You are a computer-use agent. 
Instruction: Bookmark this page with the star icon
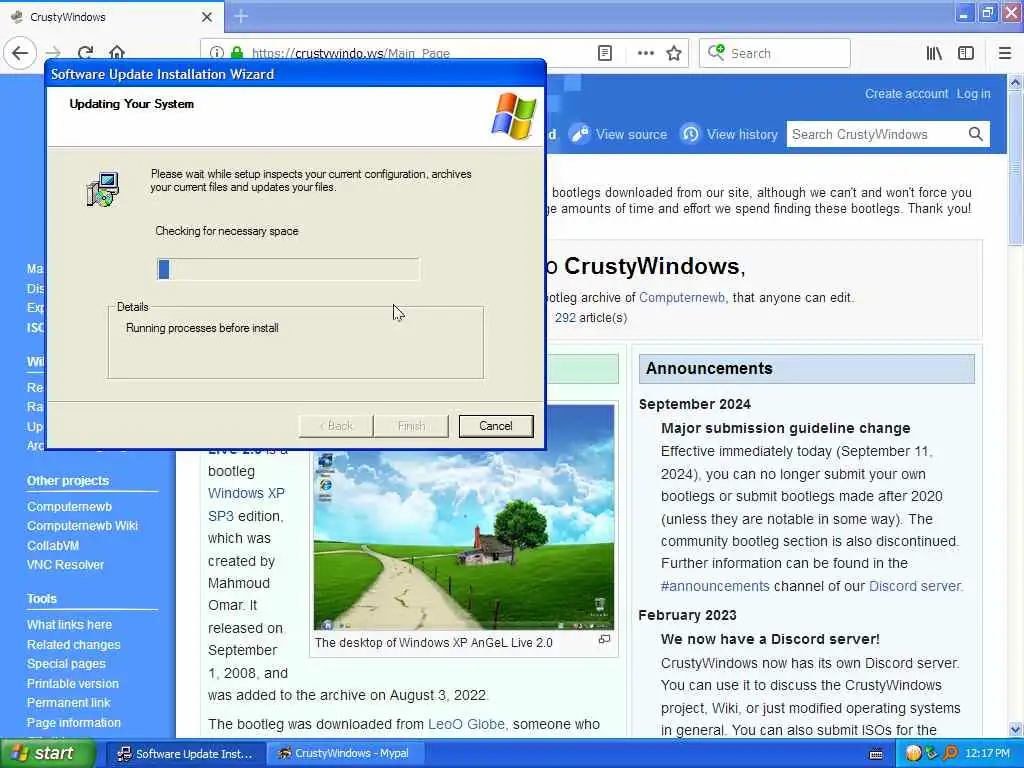pos(674,53)
